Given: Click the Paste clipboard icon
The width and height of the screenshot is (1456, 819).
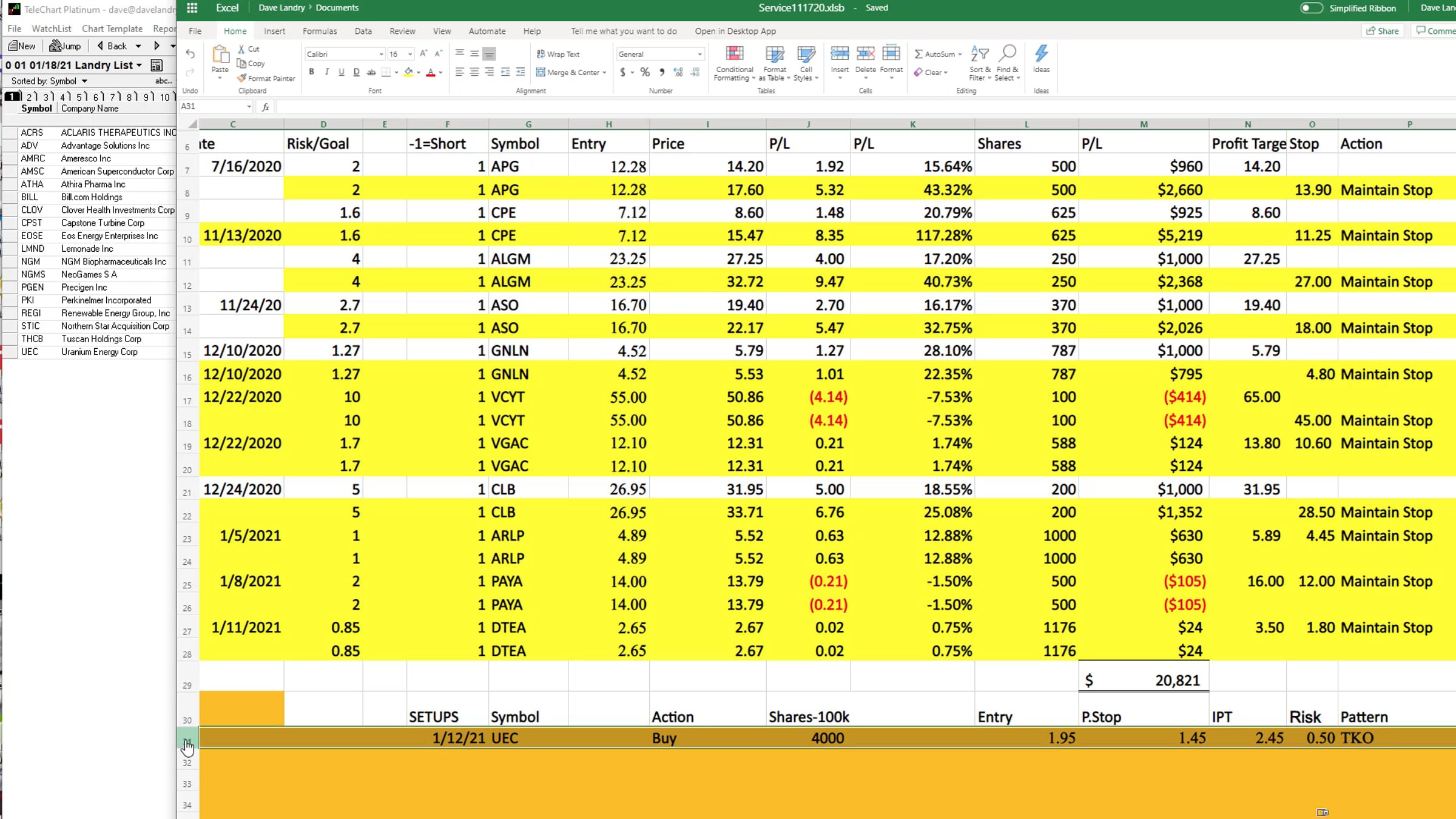Looking at the screenshot, I should tap(220, 55).
